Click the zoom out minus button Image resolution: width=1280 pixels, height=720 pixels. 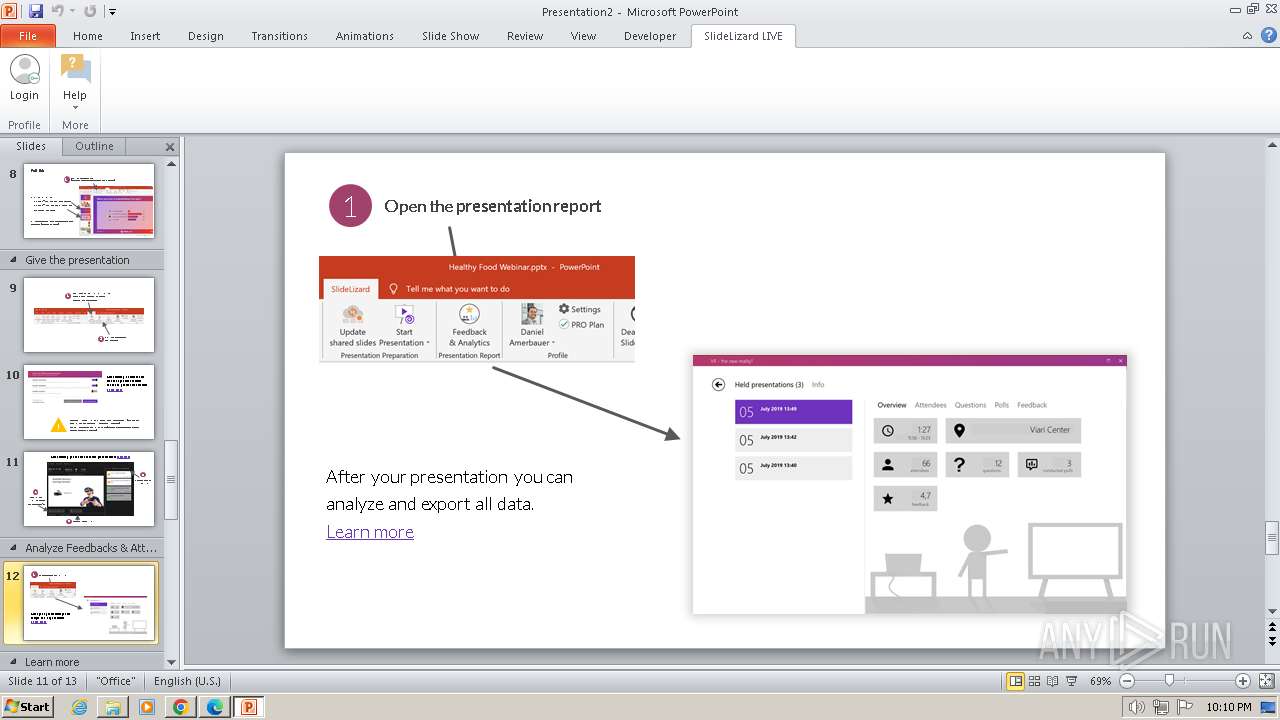(1127, 681)
